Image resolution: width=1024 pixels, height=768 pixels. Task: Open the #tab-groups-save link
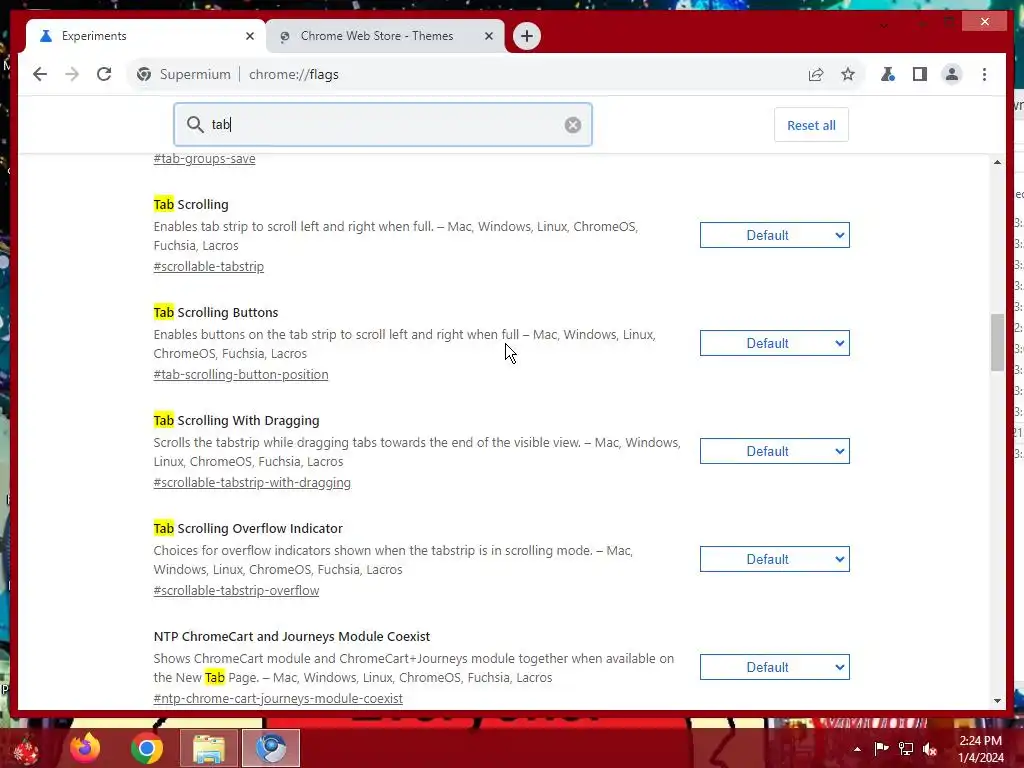point(204,159)
